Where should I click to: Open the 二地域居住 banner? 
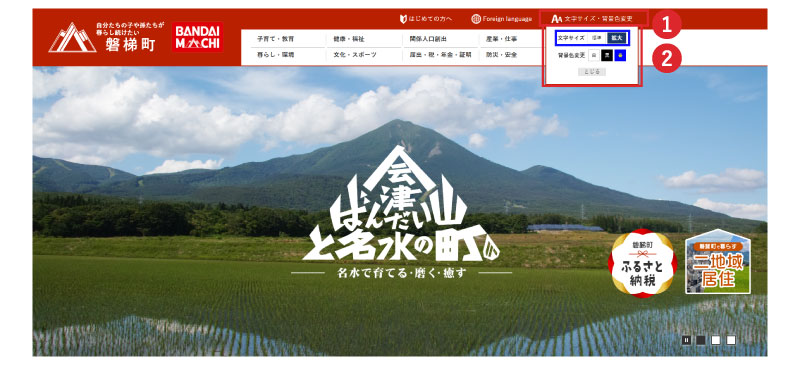click(717, 261)
